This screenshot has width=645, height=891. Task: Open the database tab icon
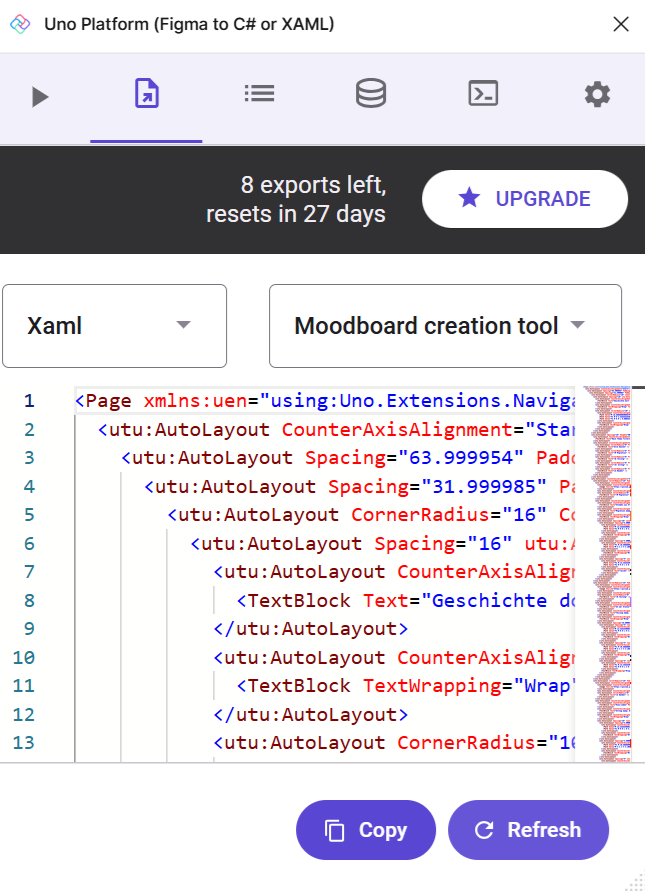pyautogui.click(x=371, y=94)
